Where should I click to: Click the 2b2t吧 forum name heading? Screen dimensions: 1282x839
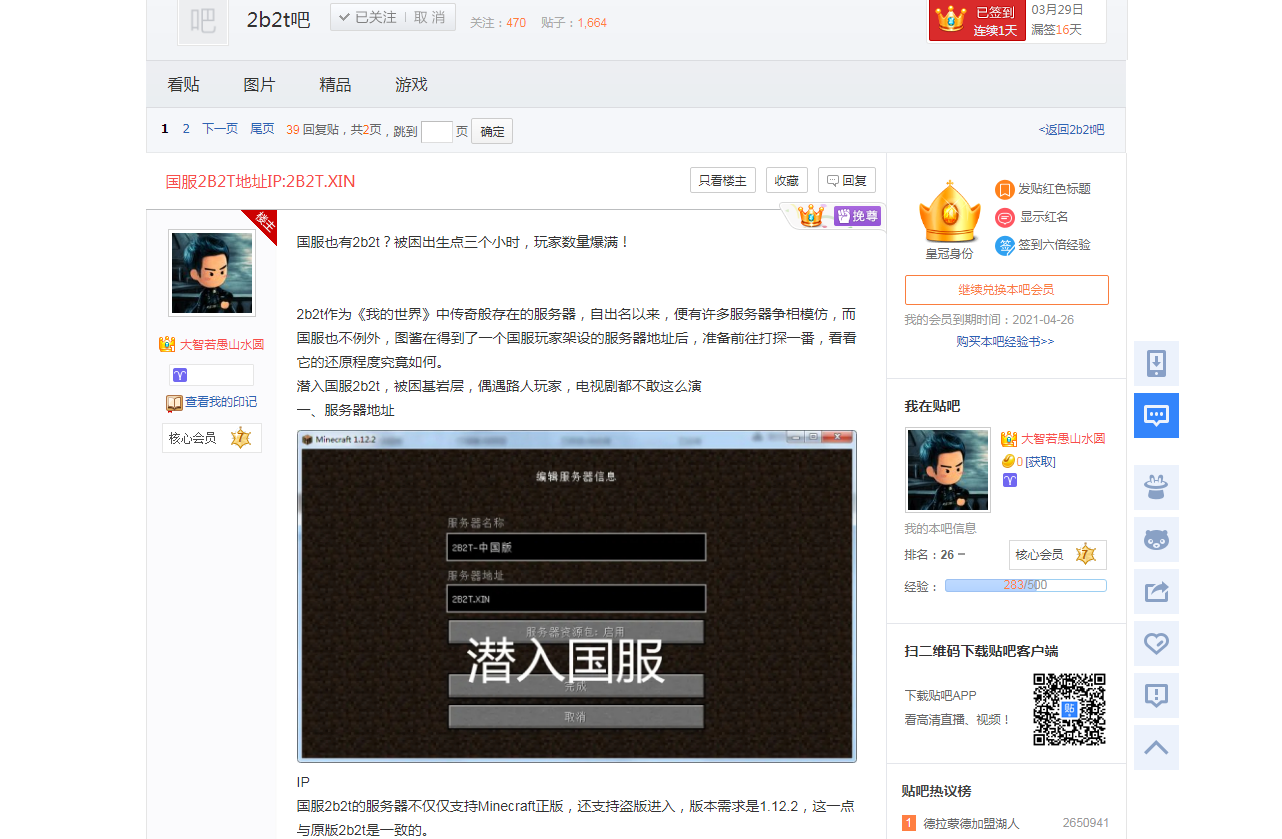(279, 19)
